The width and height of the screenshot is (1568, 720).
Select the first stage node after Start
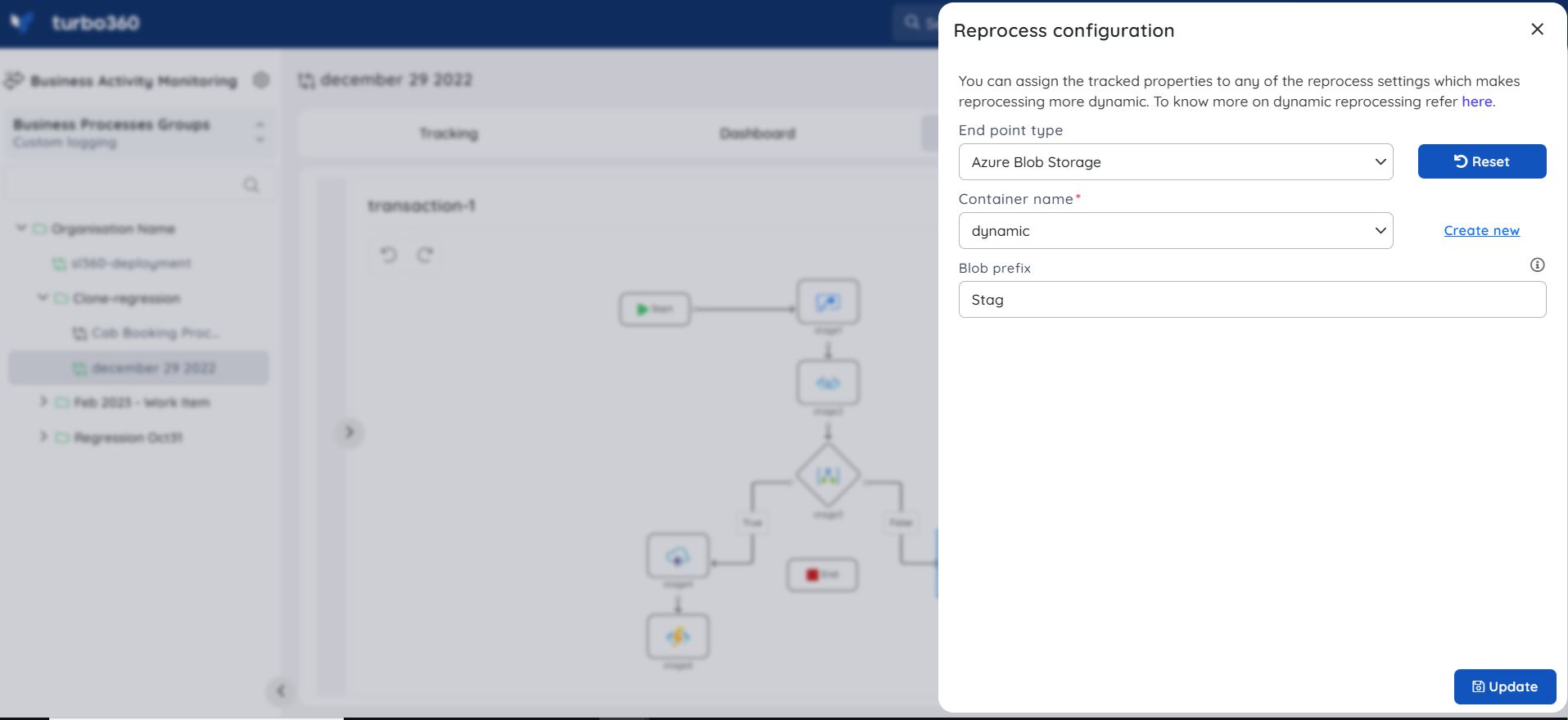[828, 302]
